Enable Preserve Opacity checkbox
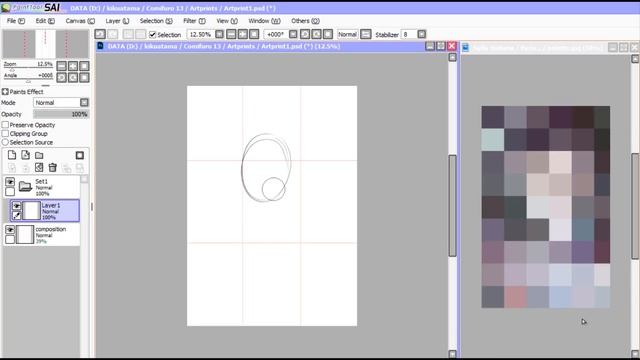The height and width of the screenshot is (360, 640). pos(5,125)
